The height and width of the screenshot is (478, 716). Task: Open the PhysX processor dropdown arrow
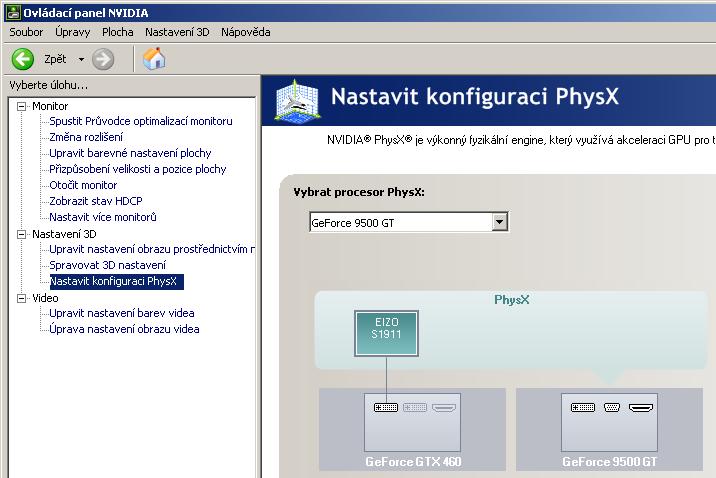(500, 222)
